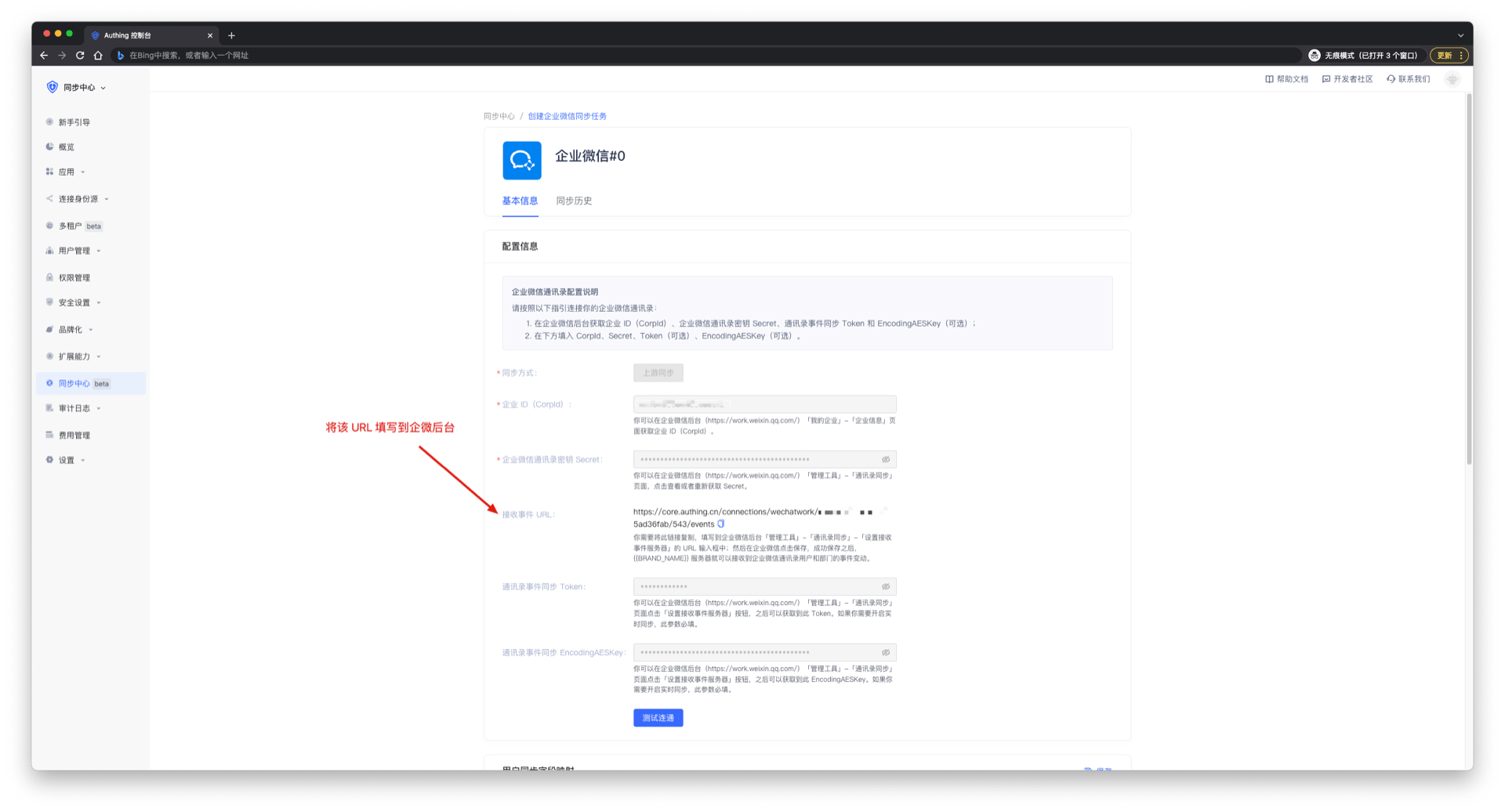The width and height of the screenshot is (1505, 812).
Task: Click the 企业 ID (CorpId) input field
Action: [764, 404]
